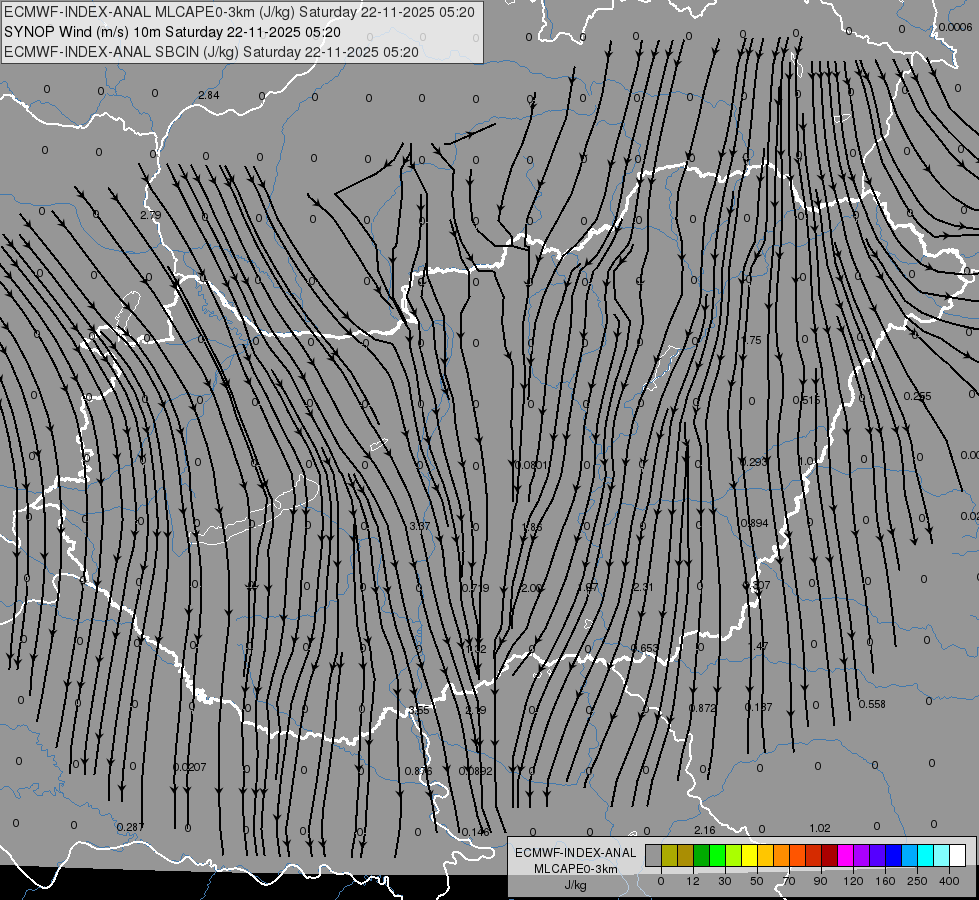The image size is (979, 900).
Task: Click the legend tick label 70
Action: pyautogui.click(x=789, y=881)
